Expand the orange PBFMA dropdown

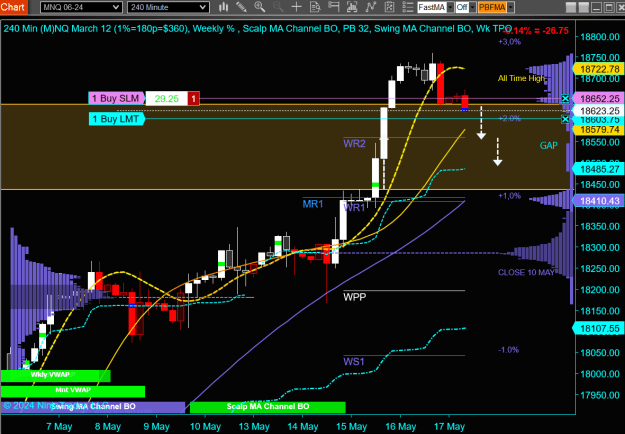pos(510,7)
